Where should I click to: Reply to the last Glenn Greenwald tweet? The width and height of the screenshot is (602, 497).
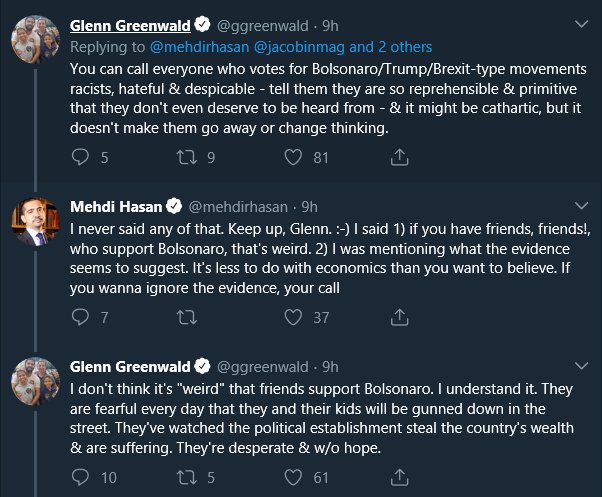(x=84, y=476)
